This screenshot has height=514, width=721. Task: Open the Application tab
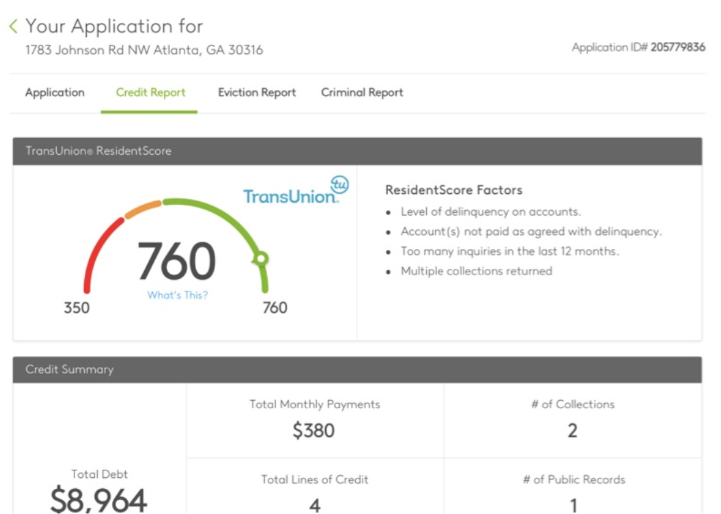coord(55,92)
